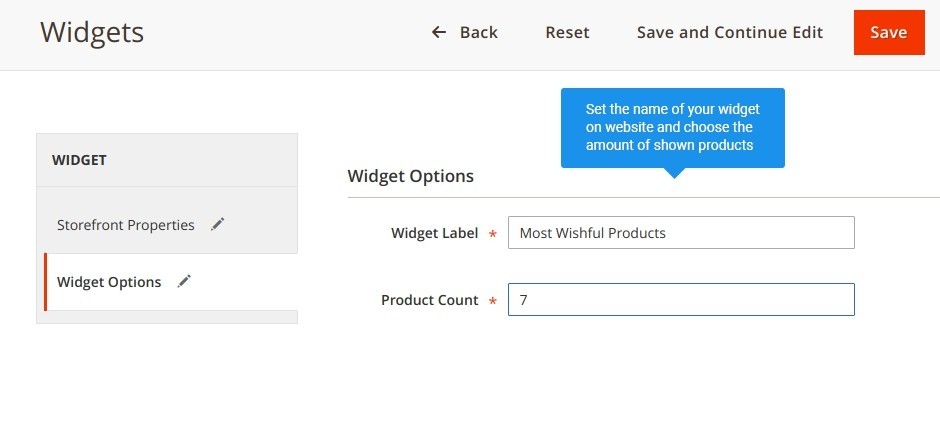
Task: Click the red asterisk beside Widget Label
Action: [x=493, y=234]
